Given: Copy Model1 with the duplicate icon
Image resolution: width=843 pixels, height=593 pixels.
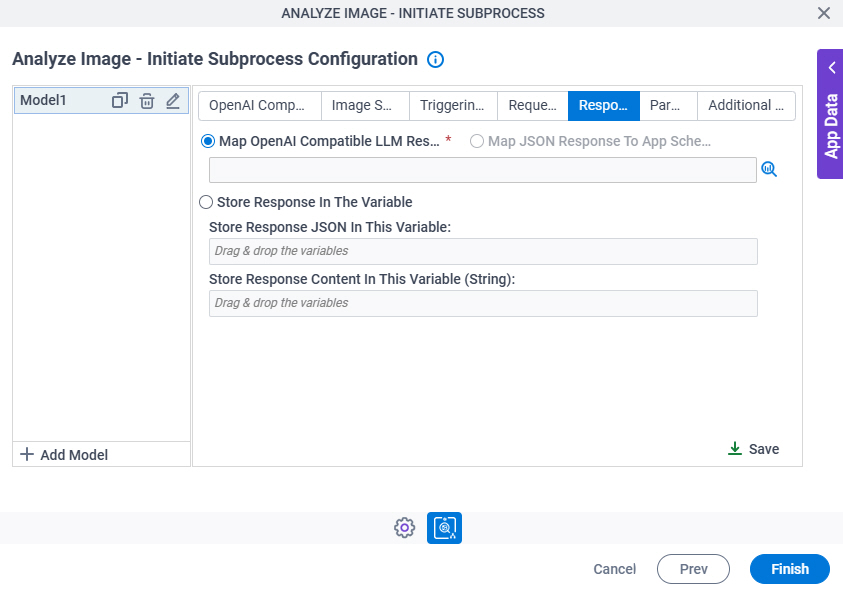Looking at the screenshot, I should click(x=119, y=101).
